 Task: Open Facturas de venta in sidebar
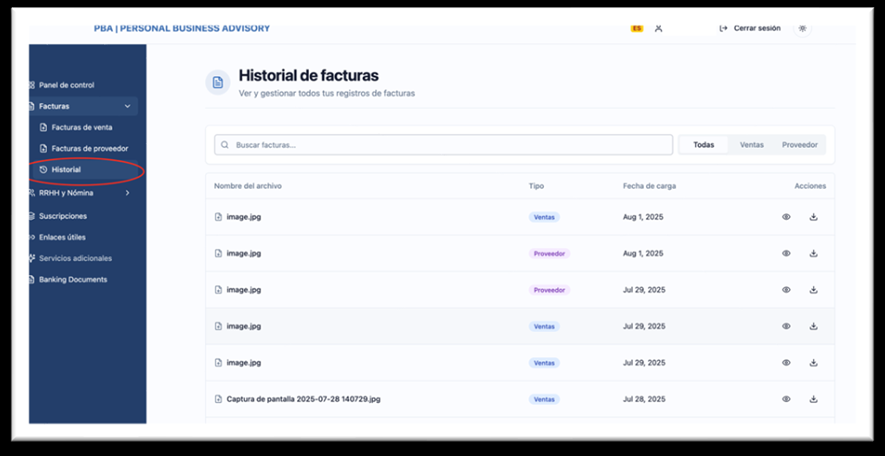(x=81, y=127)
